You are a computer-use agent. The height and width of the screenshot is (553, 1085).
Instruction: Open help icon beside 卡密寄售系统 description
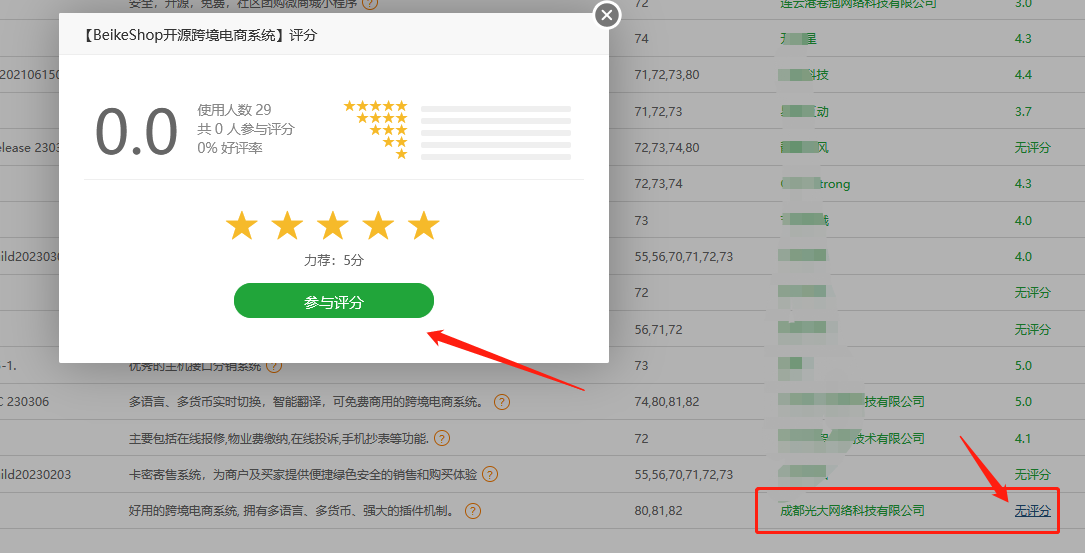coord(490,474)
